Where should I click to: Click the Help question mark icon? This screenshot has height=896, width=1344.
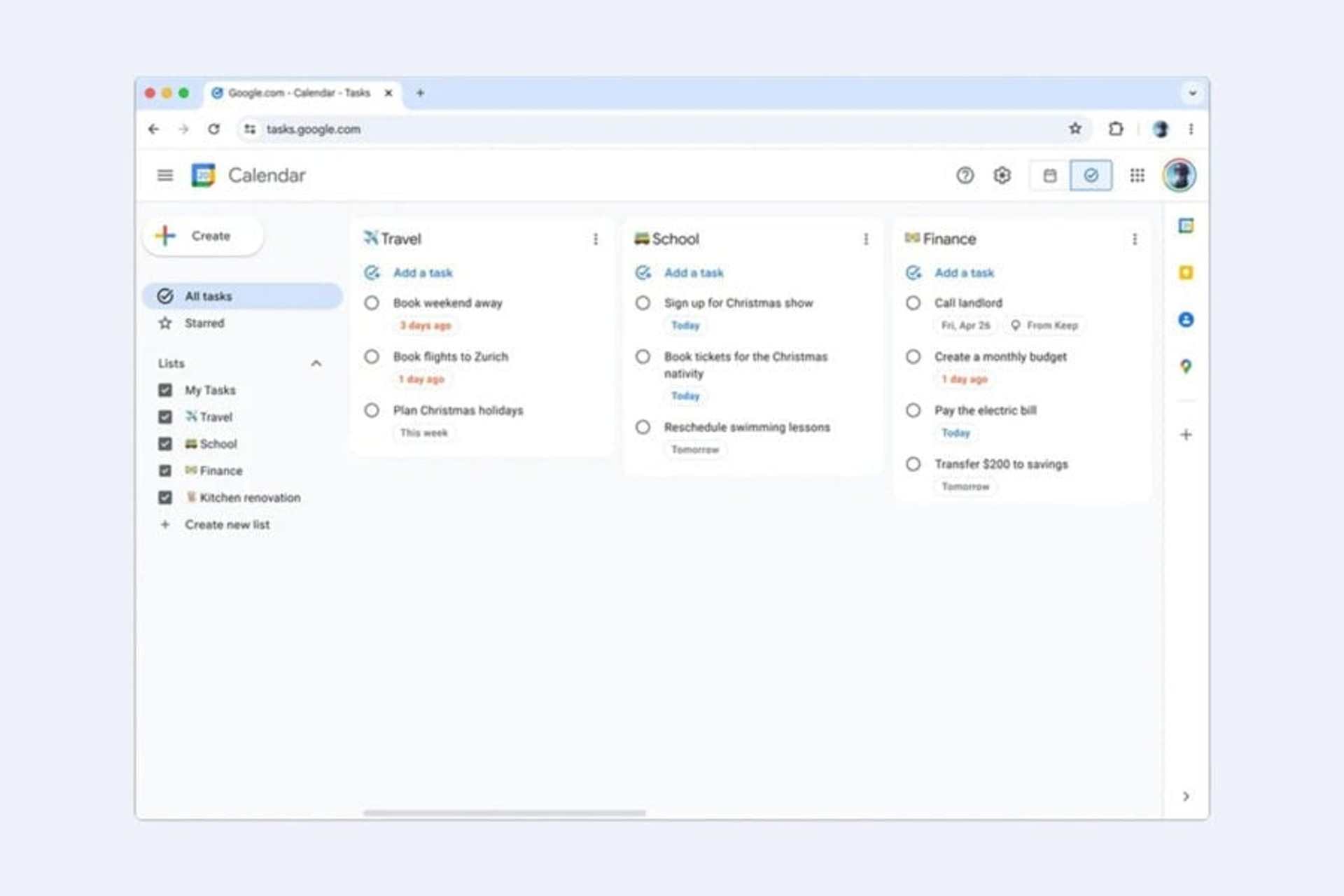[965, 176]
